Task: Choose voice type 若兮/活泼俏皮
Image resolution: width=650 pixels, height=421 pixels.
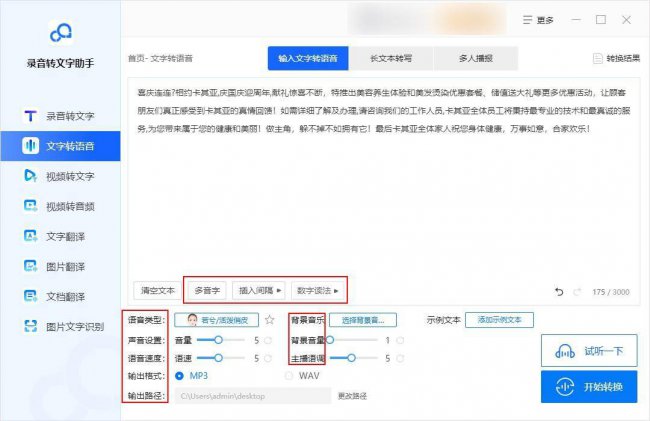Action: 216,320
